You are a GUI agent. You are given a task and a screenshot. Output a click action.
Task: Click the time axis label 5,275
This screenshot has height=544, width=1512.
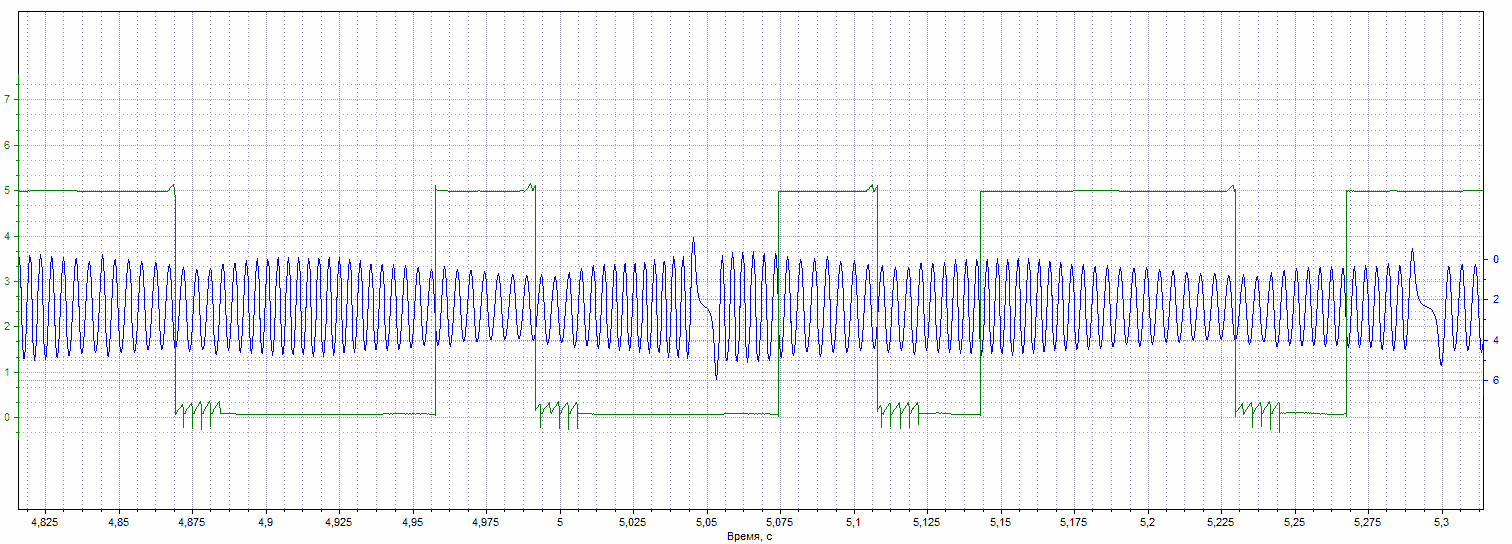[1367, 522]
